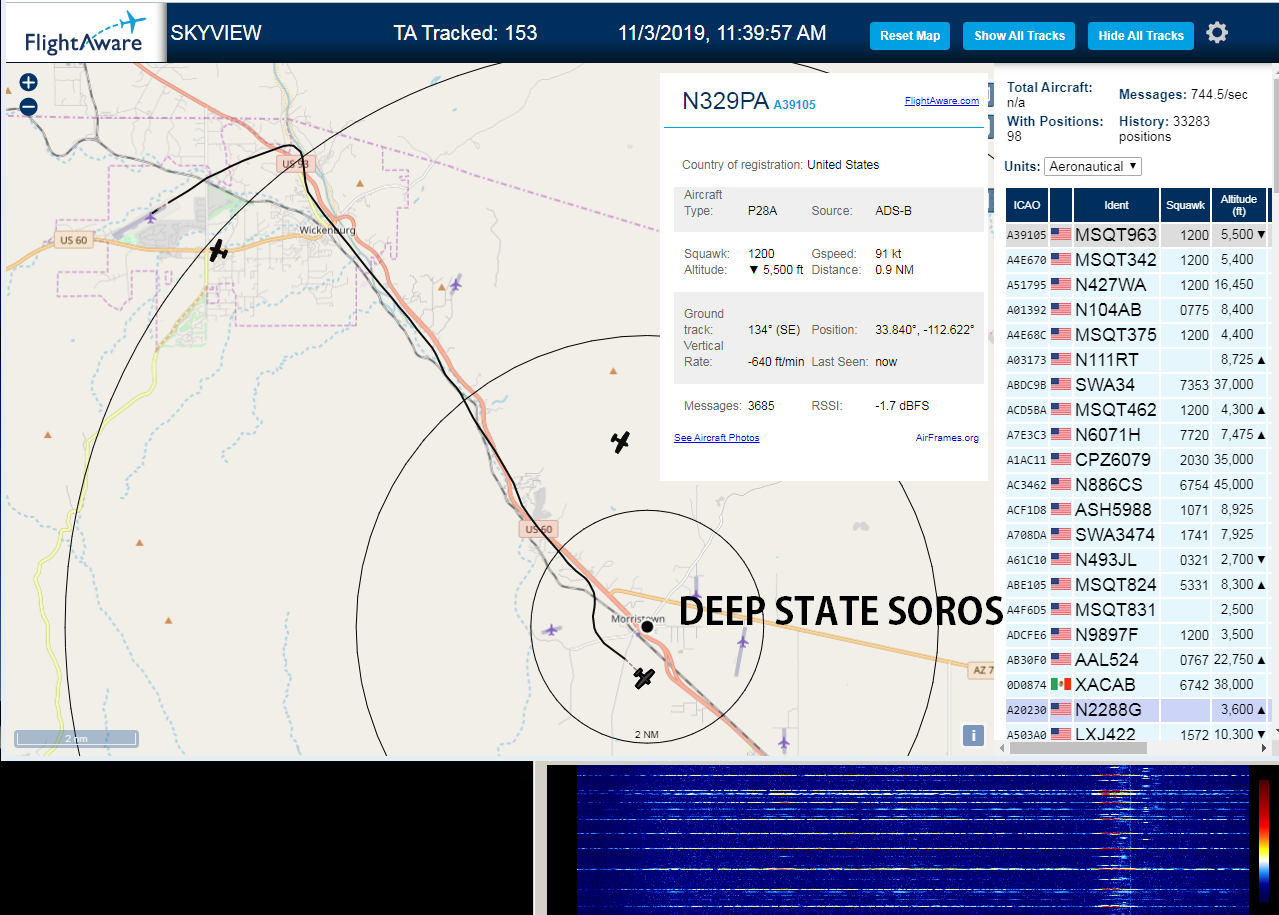Zoom in with the plus map control
Viewport: 1279px width, 915px height.
(x=28, y=83)
